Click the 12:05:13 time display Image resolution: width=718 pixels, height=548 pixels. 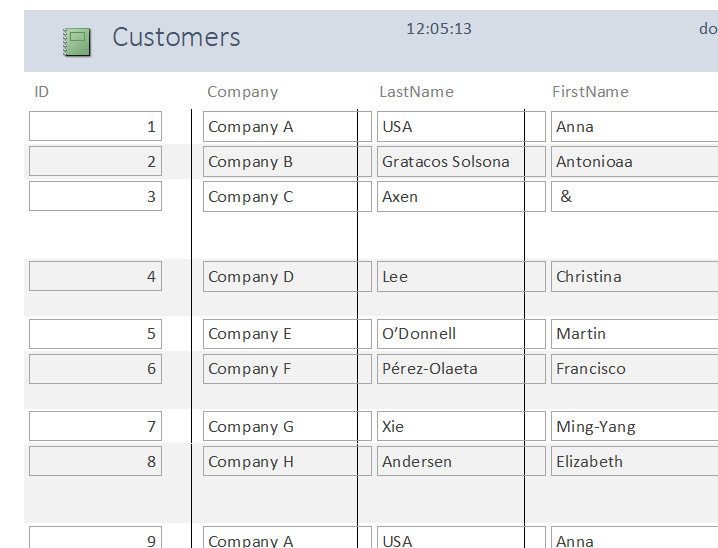coord(438,29)
